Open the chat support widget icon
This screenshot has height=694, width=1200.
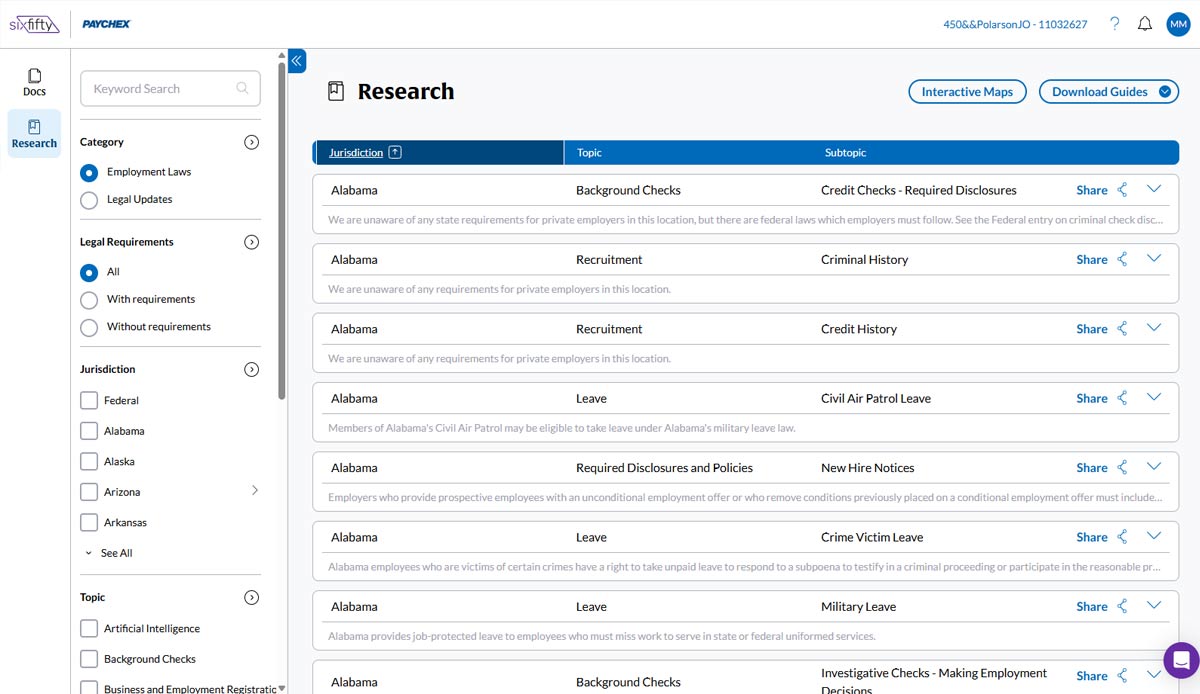pyautogui.click(x=1181, y=660)
